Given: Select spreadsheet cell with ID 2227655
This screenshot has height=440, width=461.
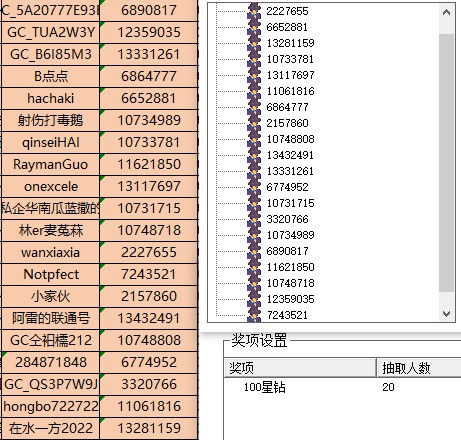Looking at the screenshot, I should [x=149, y=252].
